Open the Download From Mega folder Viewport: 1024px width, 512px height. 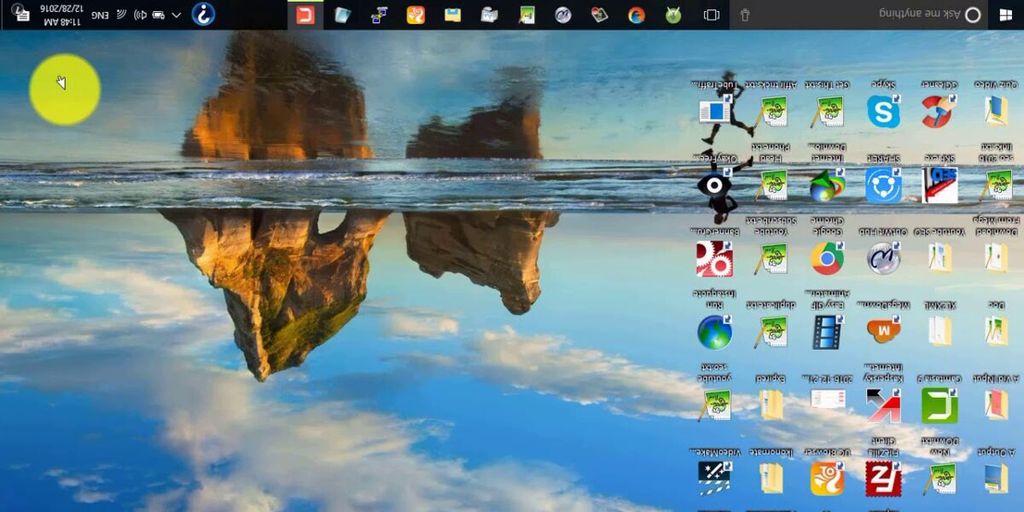pyautogui.click(x=996, y=259)
